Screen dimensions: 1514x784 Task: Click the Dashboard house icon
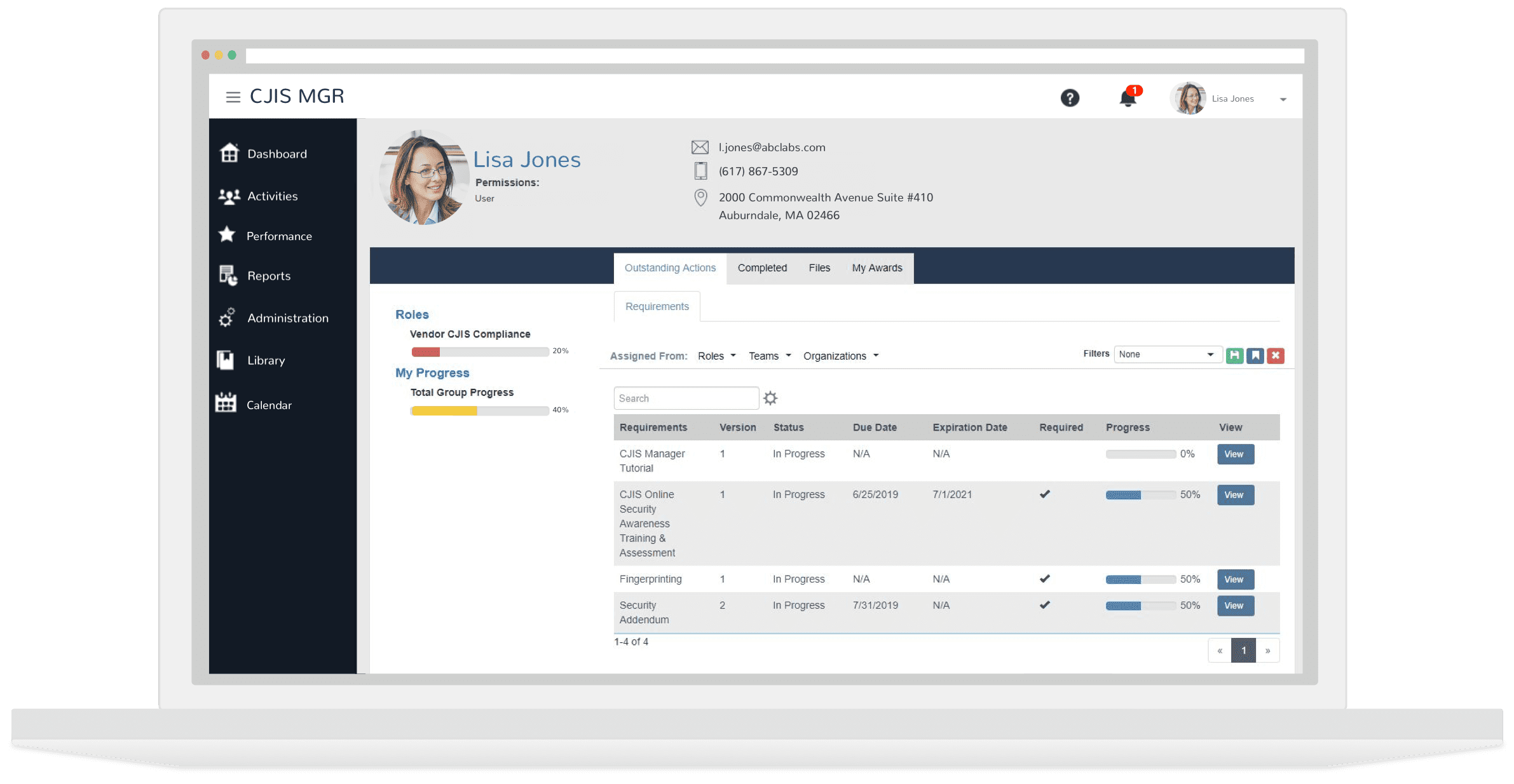229,153
